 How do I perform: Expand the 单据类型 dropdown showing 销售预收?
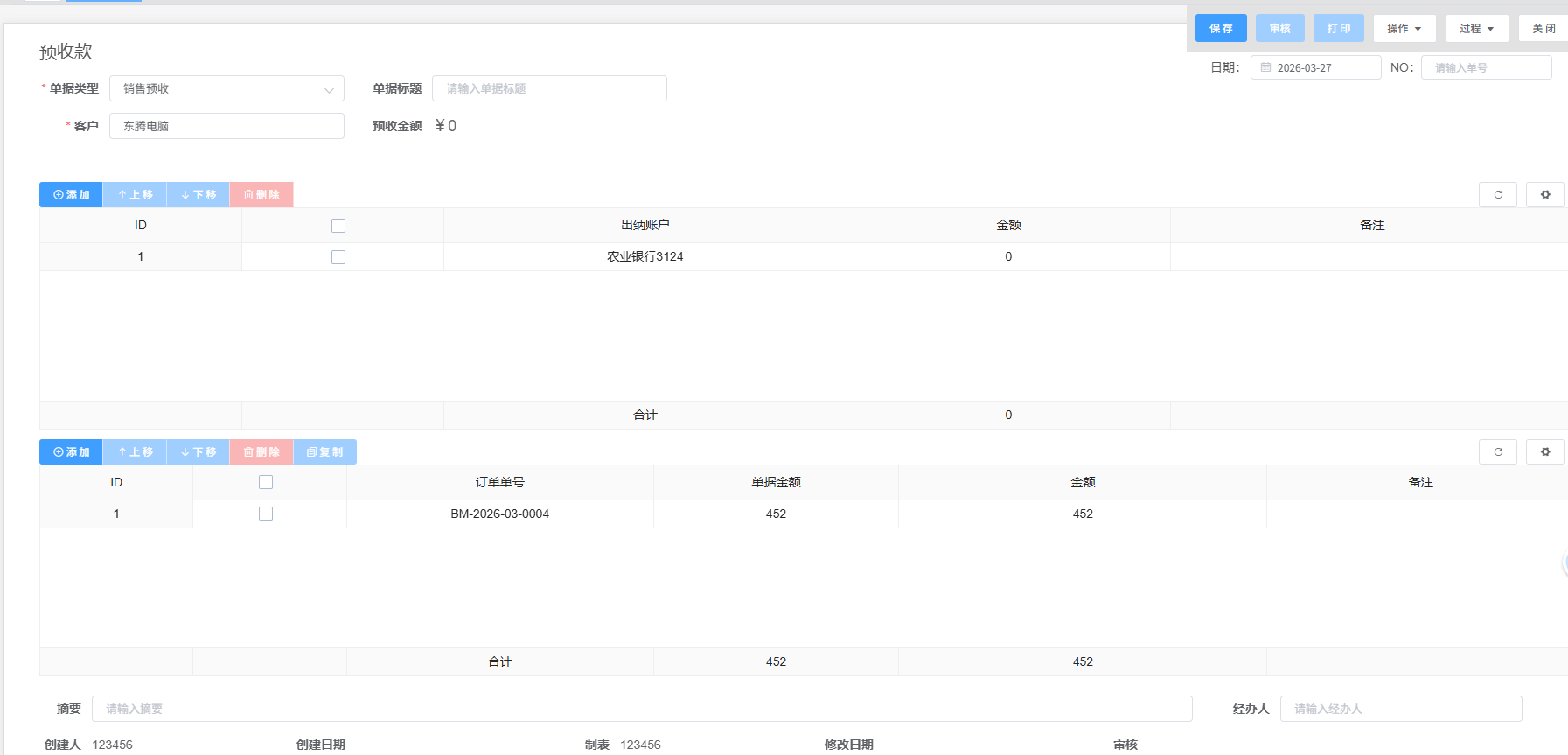point(226,88)
